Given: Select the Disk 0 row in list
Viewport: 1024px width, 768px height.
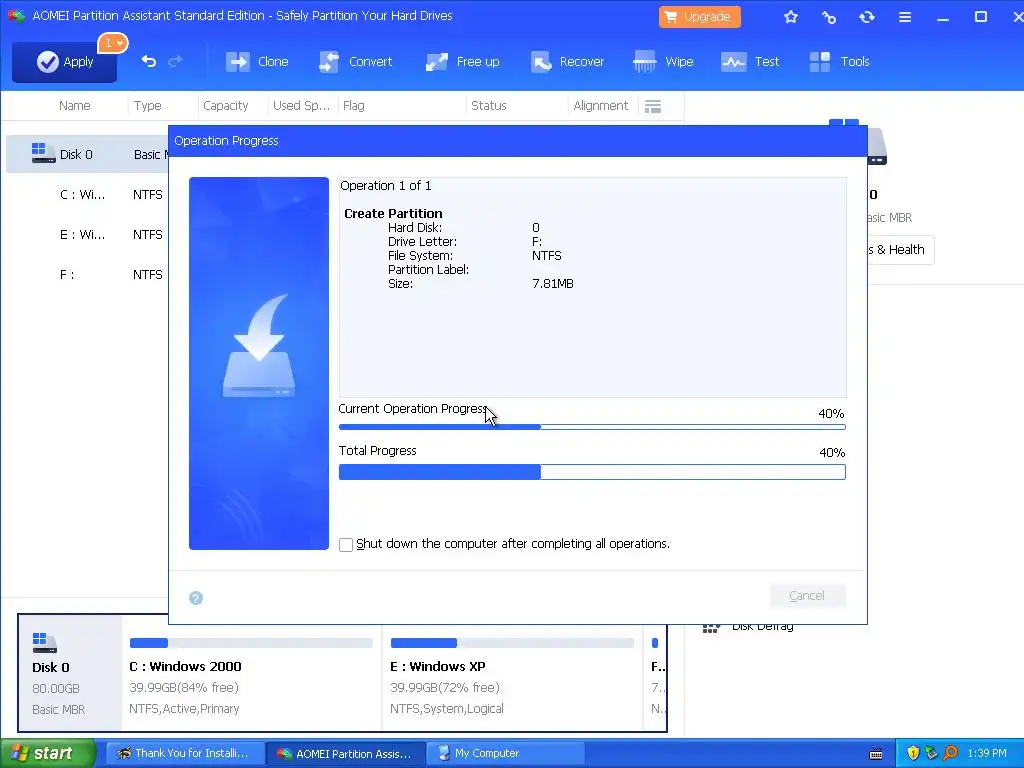Looking at the screenshot, I should pos(87,155).
